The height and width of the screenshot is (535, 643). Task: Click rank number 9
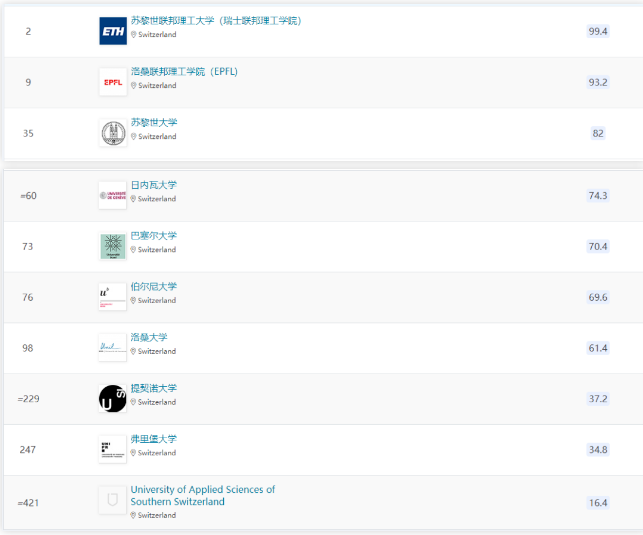pos(28,82)
